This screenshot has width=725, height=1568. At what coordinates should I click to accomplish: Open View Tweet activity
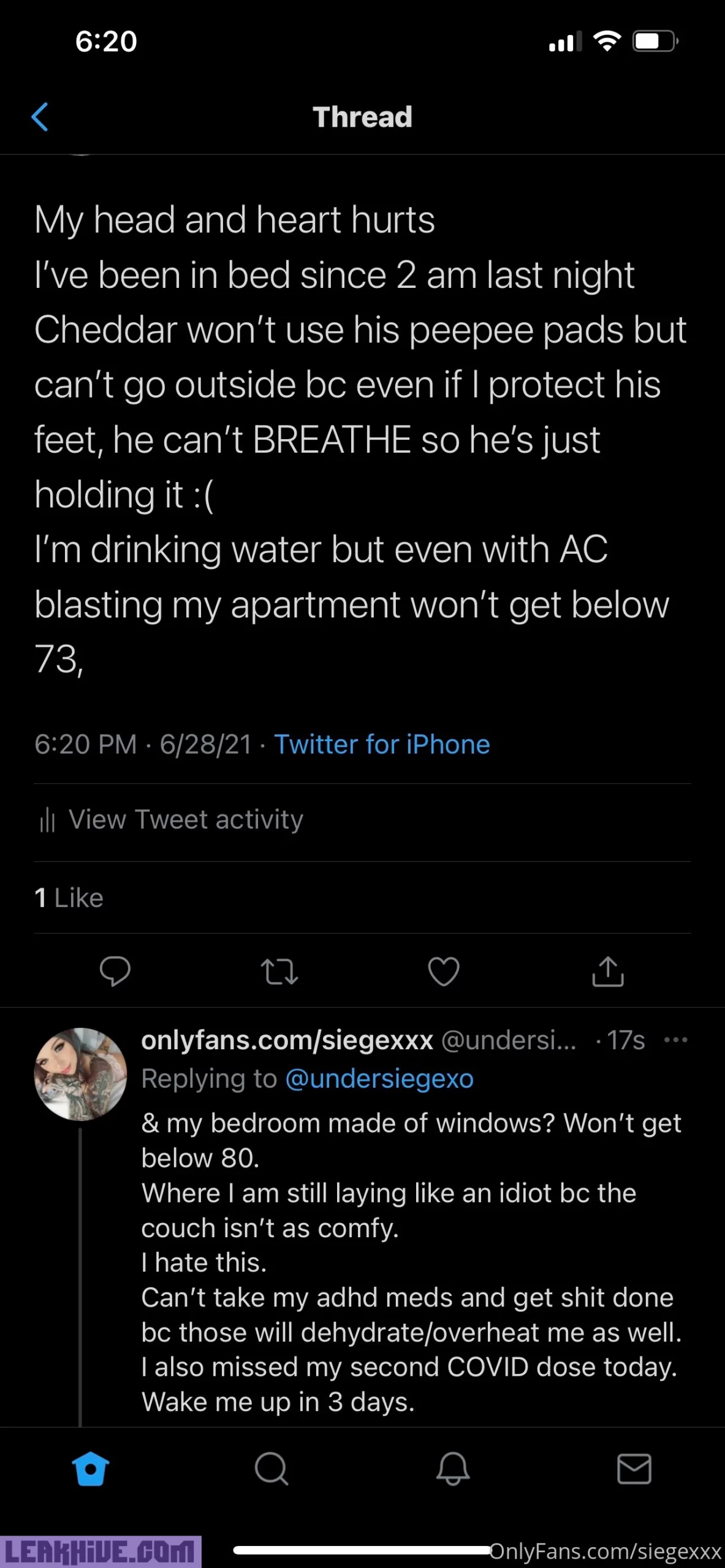[185, 820]
